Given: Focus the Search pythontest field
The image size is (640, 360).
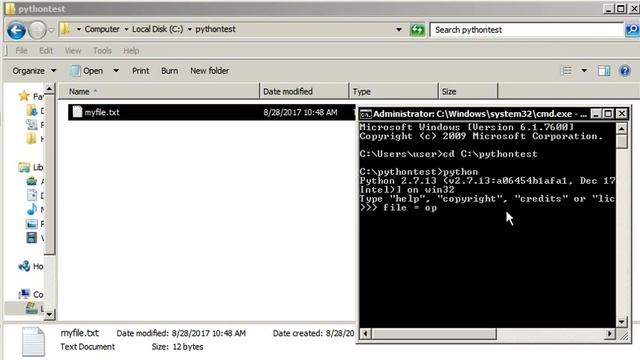Looking at the screenshot, I should click(x=527, y=30).
